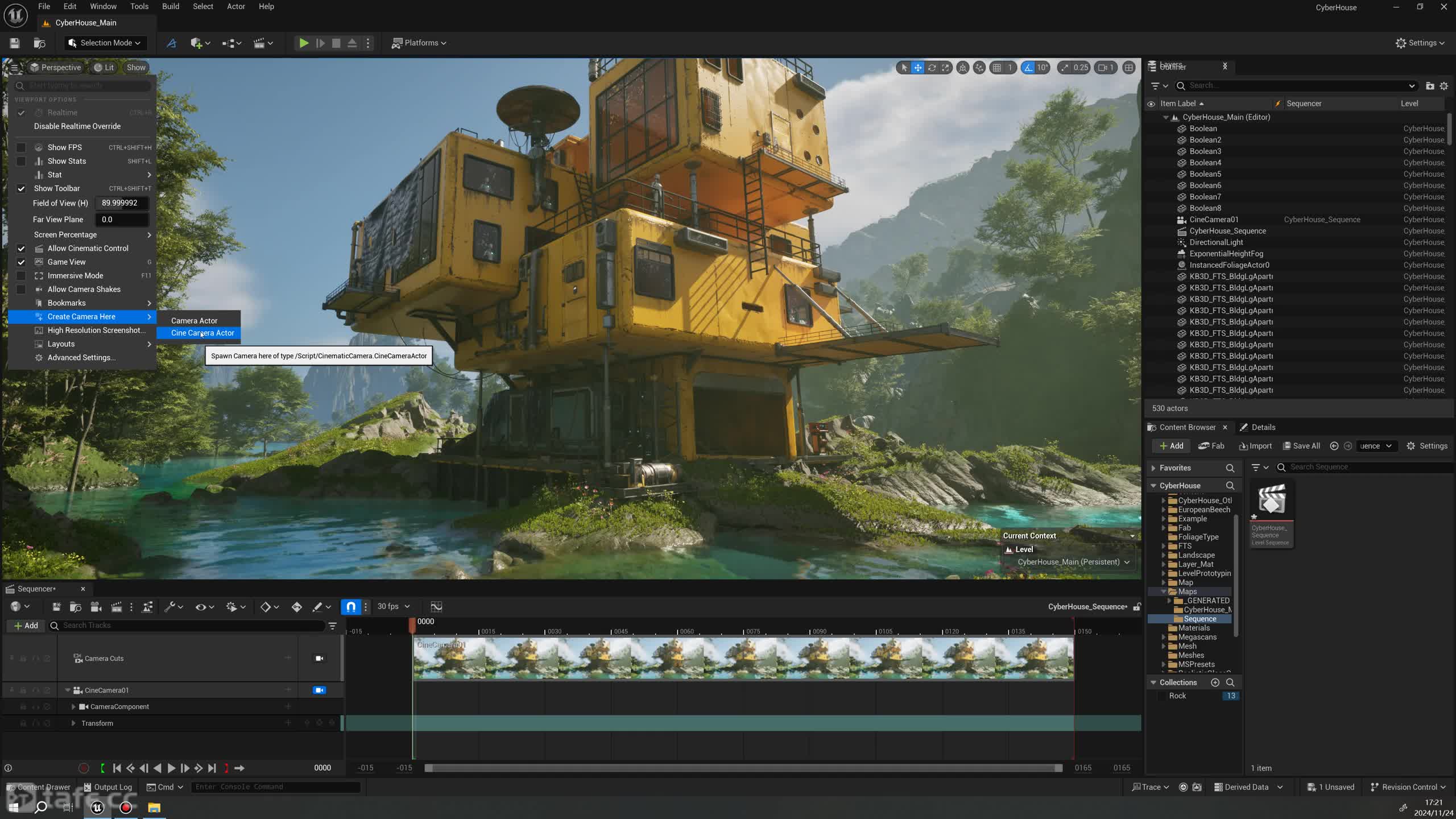Open the Selection Mode dropdown
This screenshot has width=1456, height=819.
104,43
